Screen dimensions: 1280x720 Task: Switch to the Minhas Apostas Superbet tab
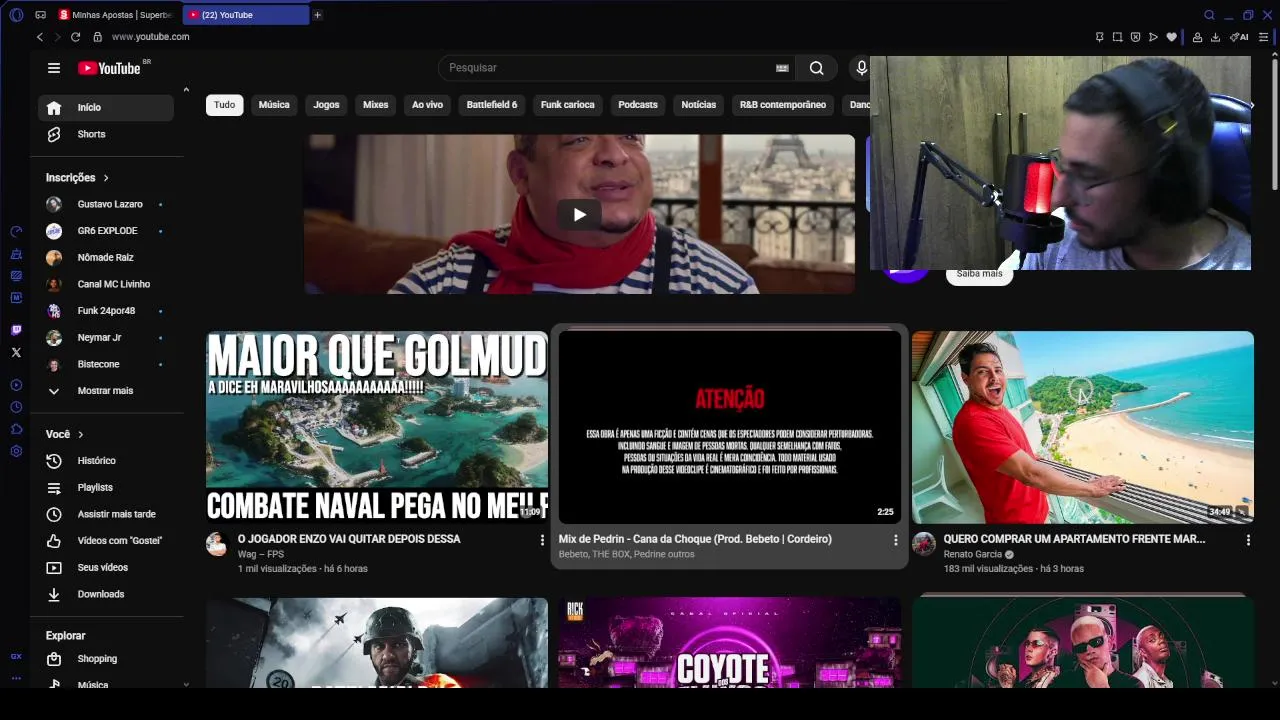point(117,15)
